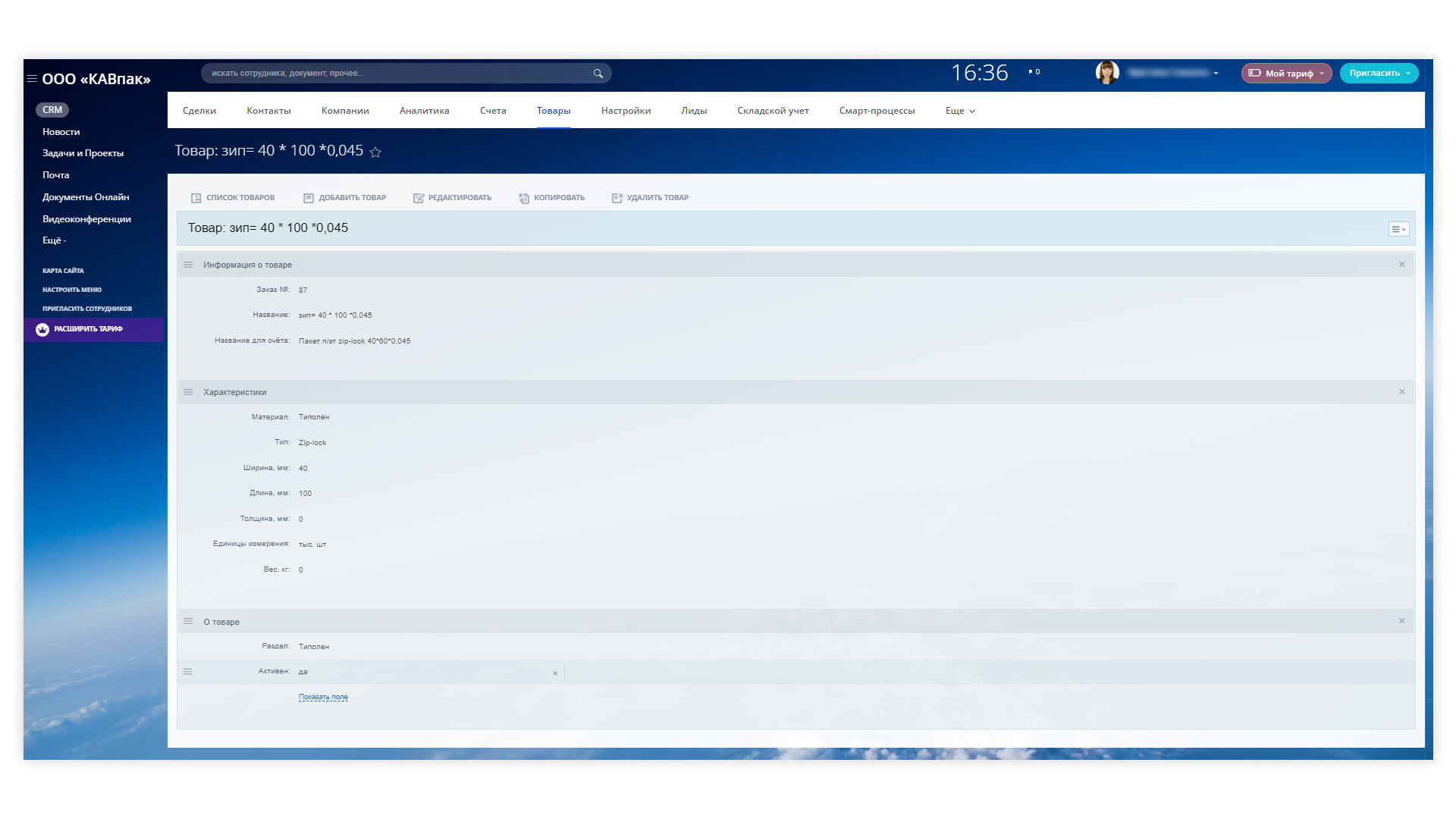Hide the Активен field with its X
1456x819 pixels.
click(555, 673)
